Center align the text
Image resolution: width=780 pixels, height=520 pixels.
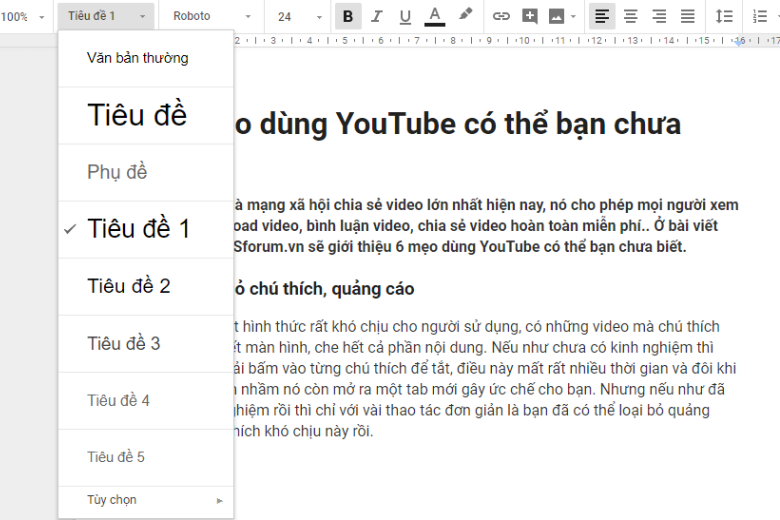pos(630,16)
